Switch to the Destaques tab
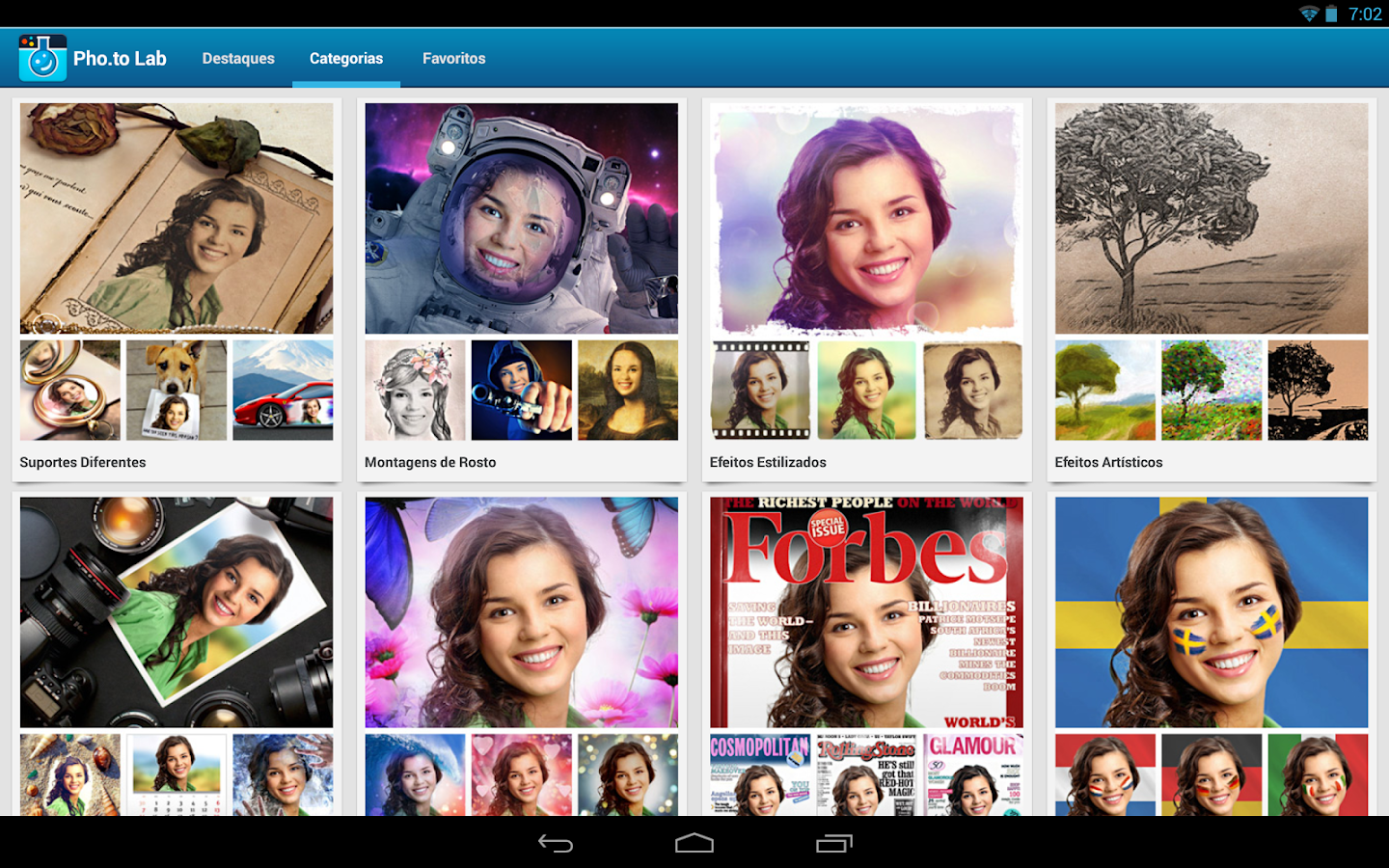The height and width of the screenshot is (868, 1389). [237, 58]
